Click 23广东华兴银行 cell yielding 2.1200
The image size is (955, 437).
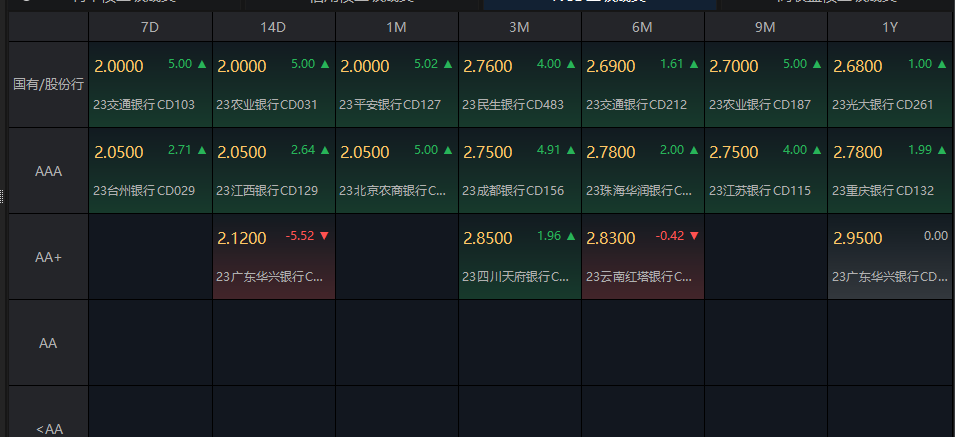pyautogui.click(x=273, y=256)
